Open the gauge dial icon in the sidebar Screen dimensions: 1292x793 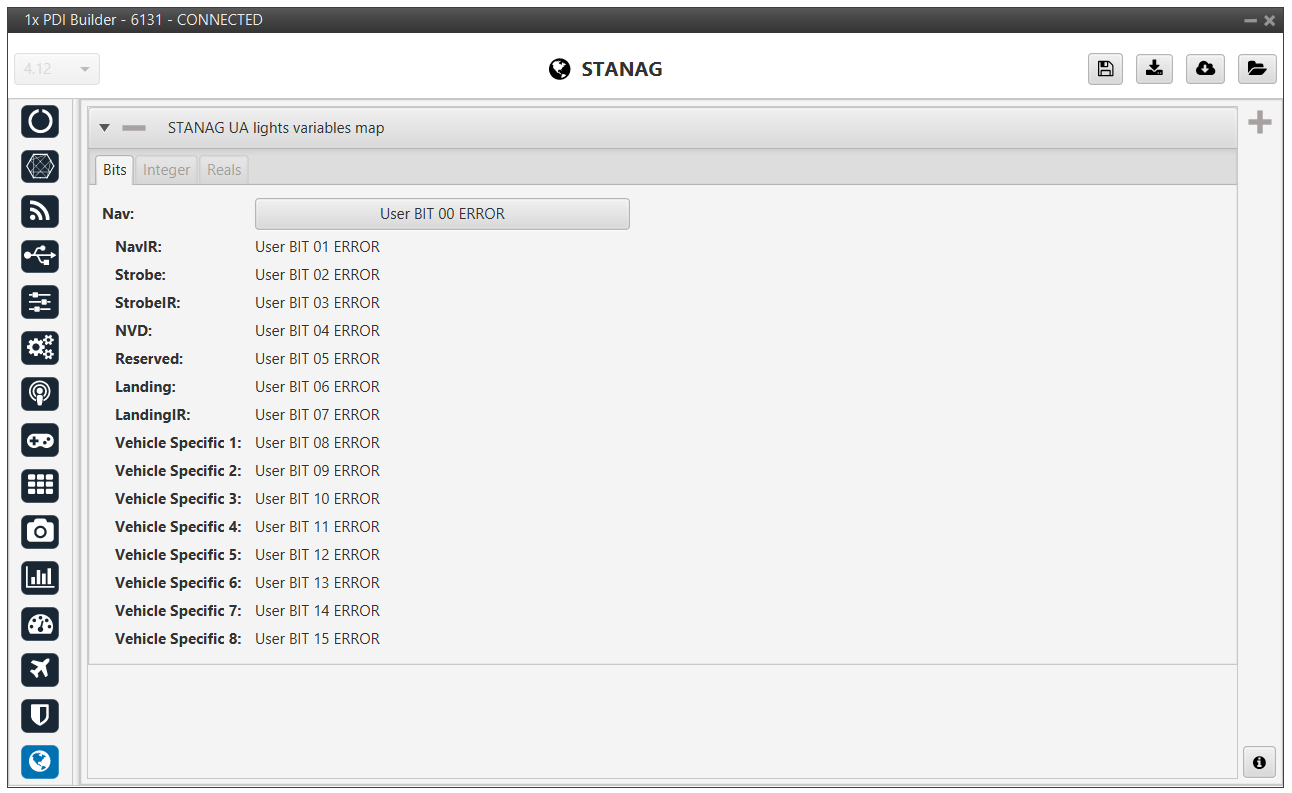pyautogui.click(x=40, y=624)
